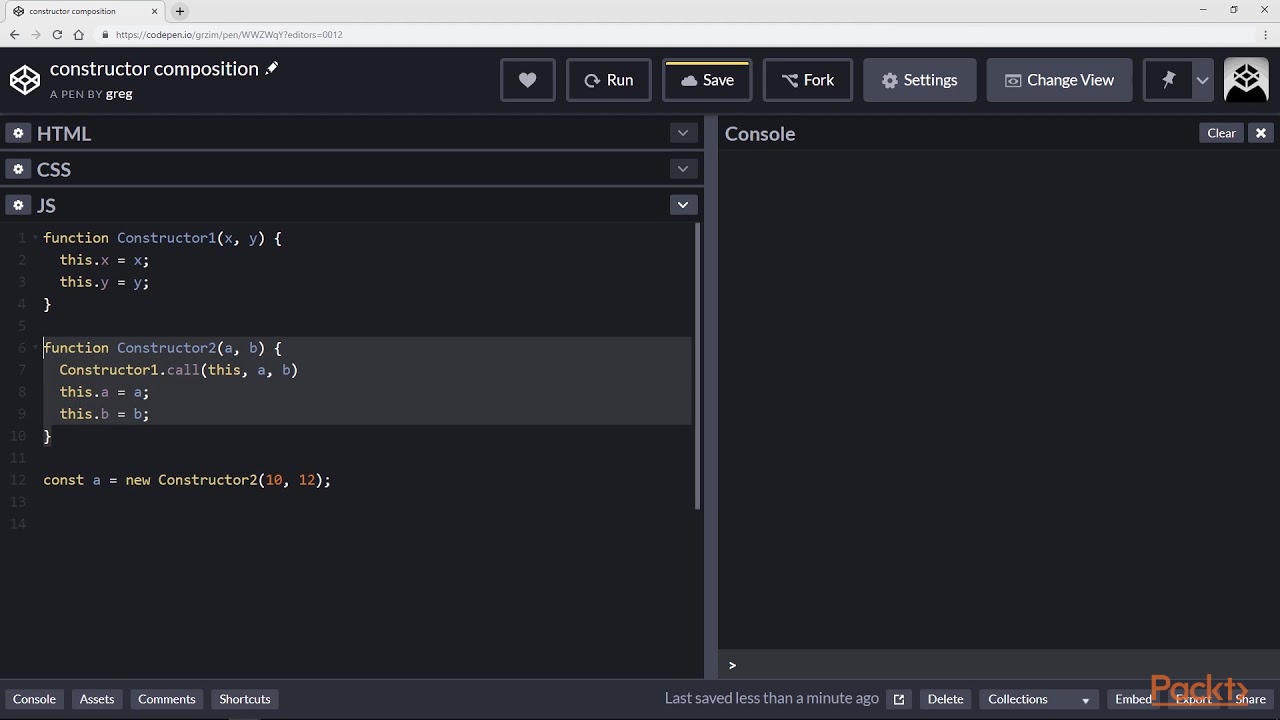
Task: Run the pen
Action: tap(608, 80)
